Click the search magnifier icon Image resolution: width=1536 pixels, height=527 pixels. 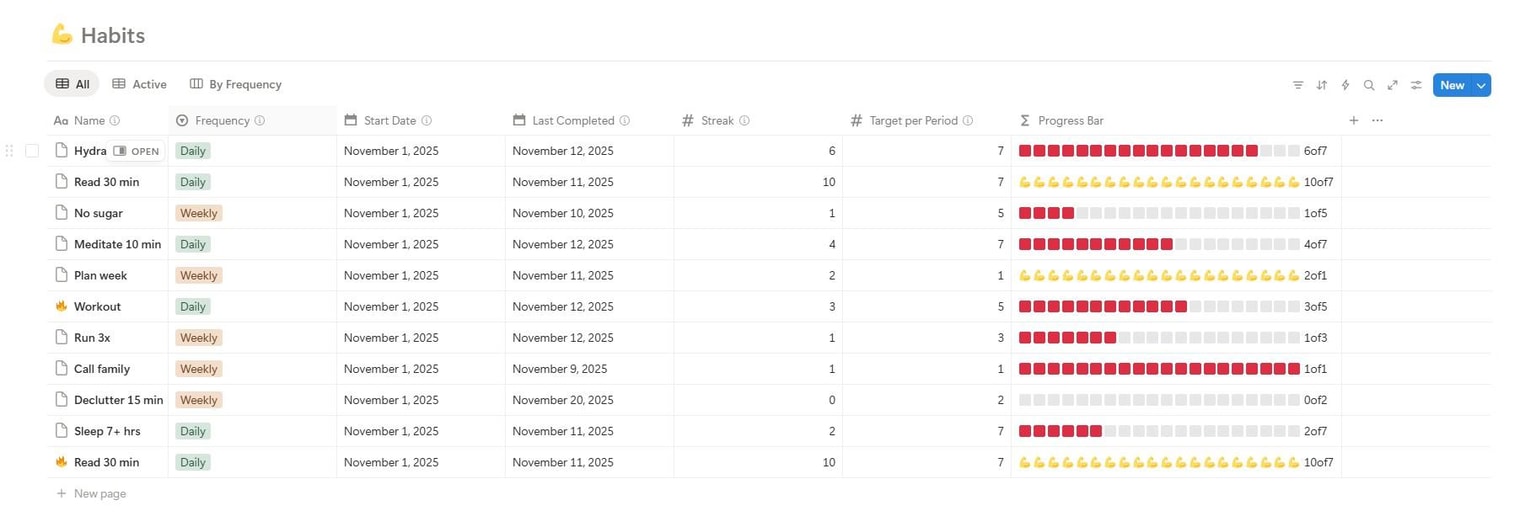(x=1369, y=85)
